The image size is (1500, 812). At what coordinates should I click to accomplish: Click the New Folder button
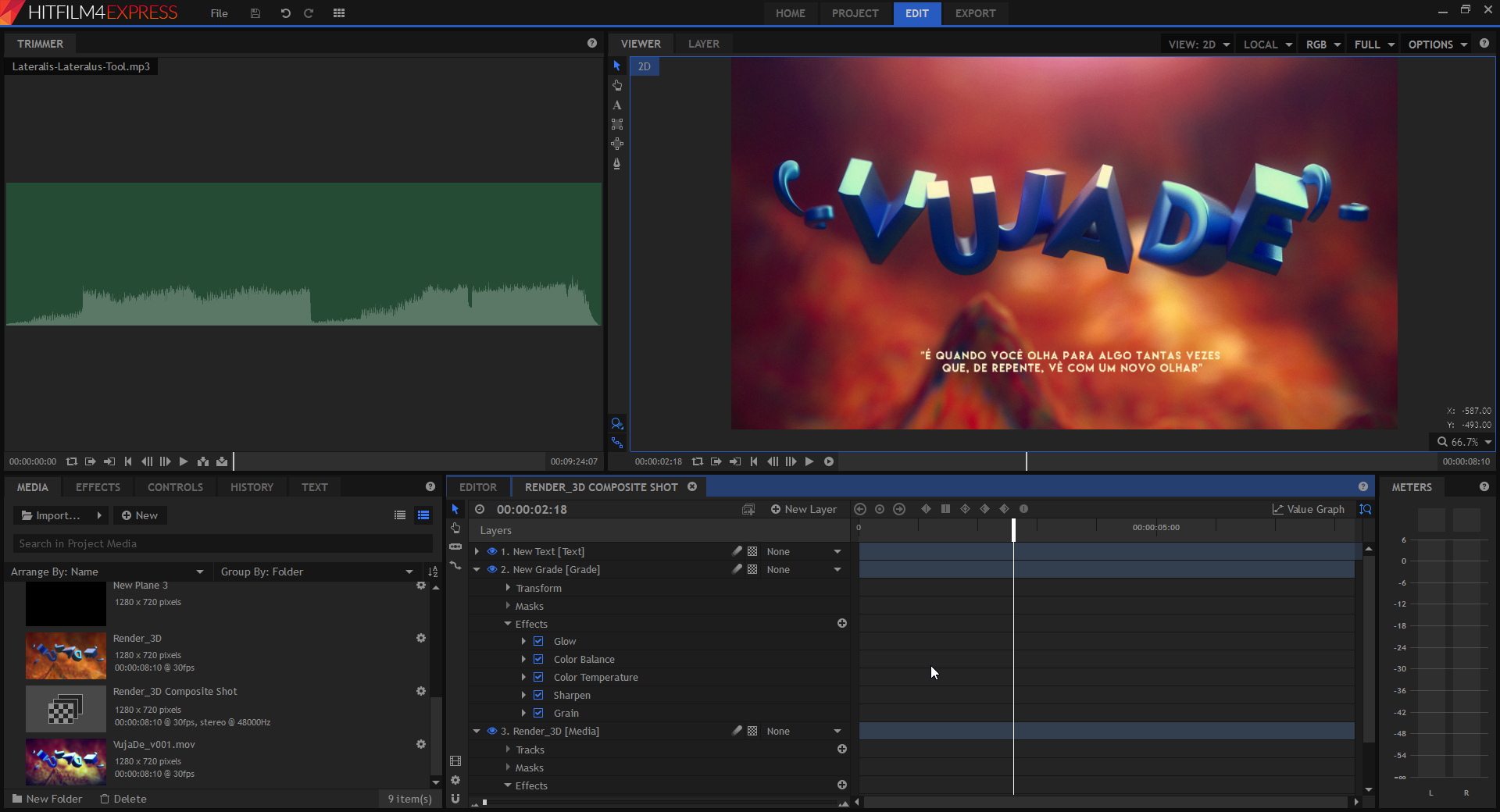tap(47, 799)
